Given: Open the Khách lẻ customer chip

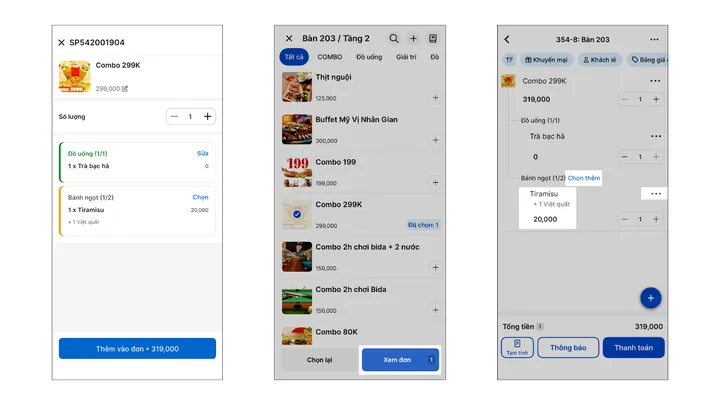Looking at the screenshot, I should [x=600, y=60].
